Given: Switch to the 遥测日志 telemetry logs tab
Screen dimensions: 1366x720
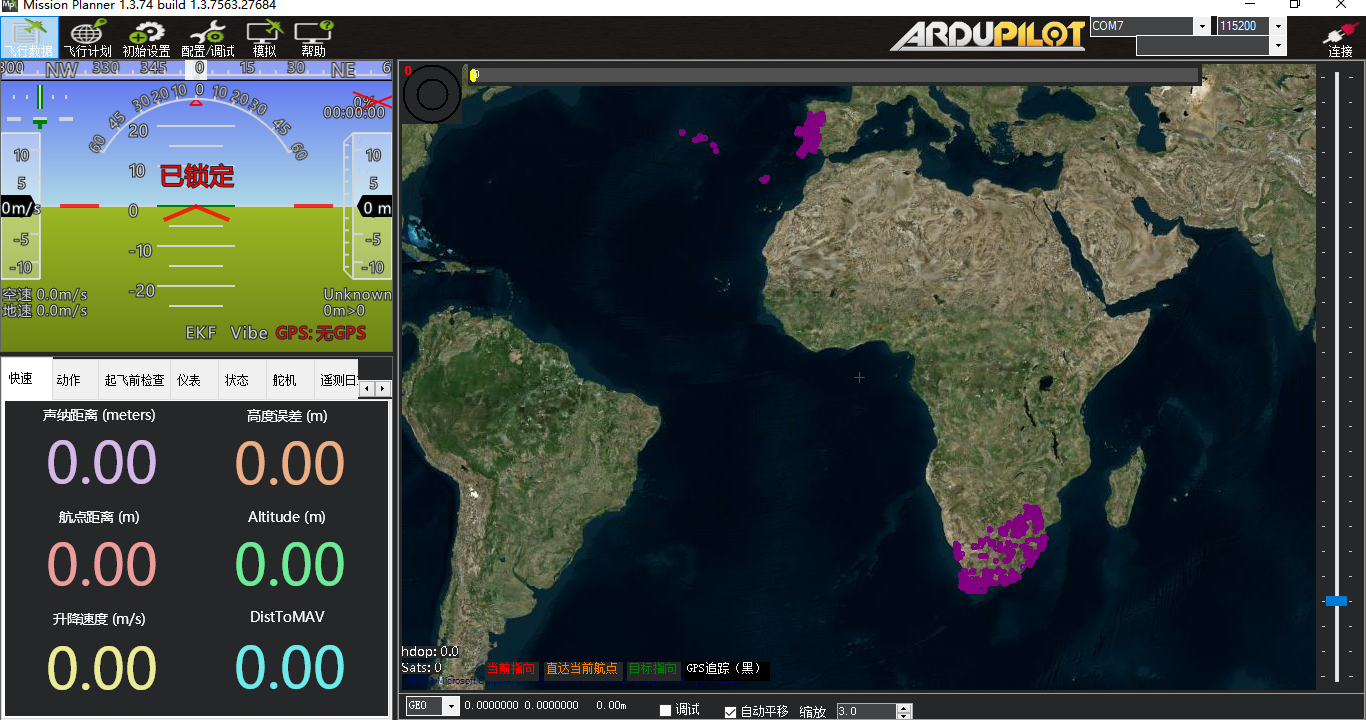Looking at the screenshot, I should tap(335, 380).
